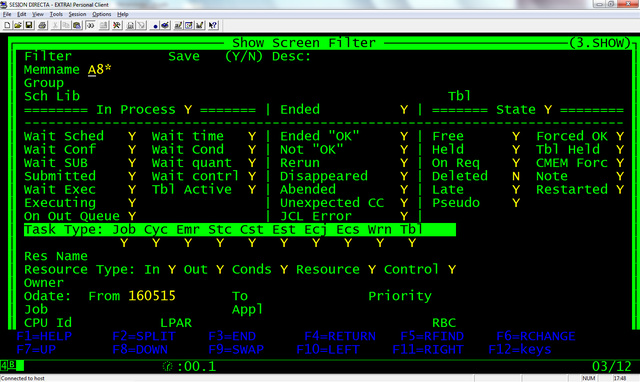Screen dimensions: 640x382
Task: Click the Res Name label
Action: (x=56, y=256)
